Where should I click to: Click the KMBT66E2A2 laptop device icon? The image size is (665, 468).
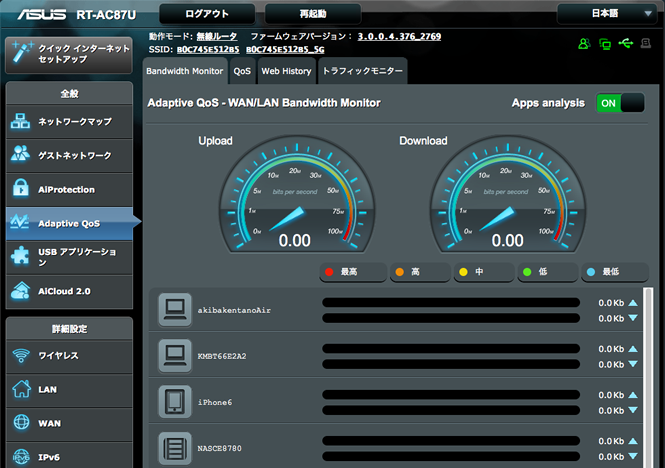pos(175,356)
